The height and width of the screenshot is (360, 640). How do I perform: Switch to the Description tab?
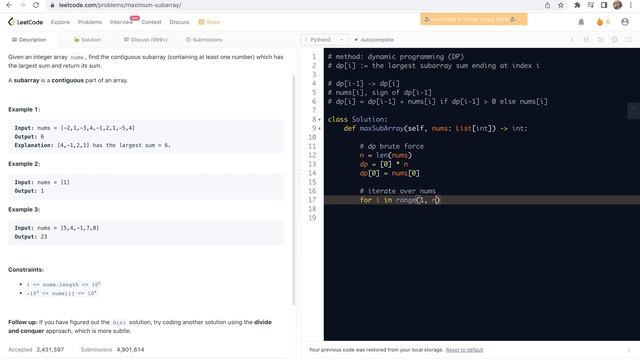pos(29,40)
